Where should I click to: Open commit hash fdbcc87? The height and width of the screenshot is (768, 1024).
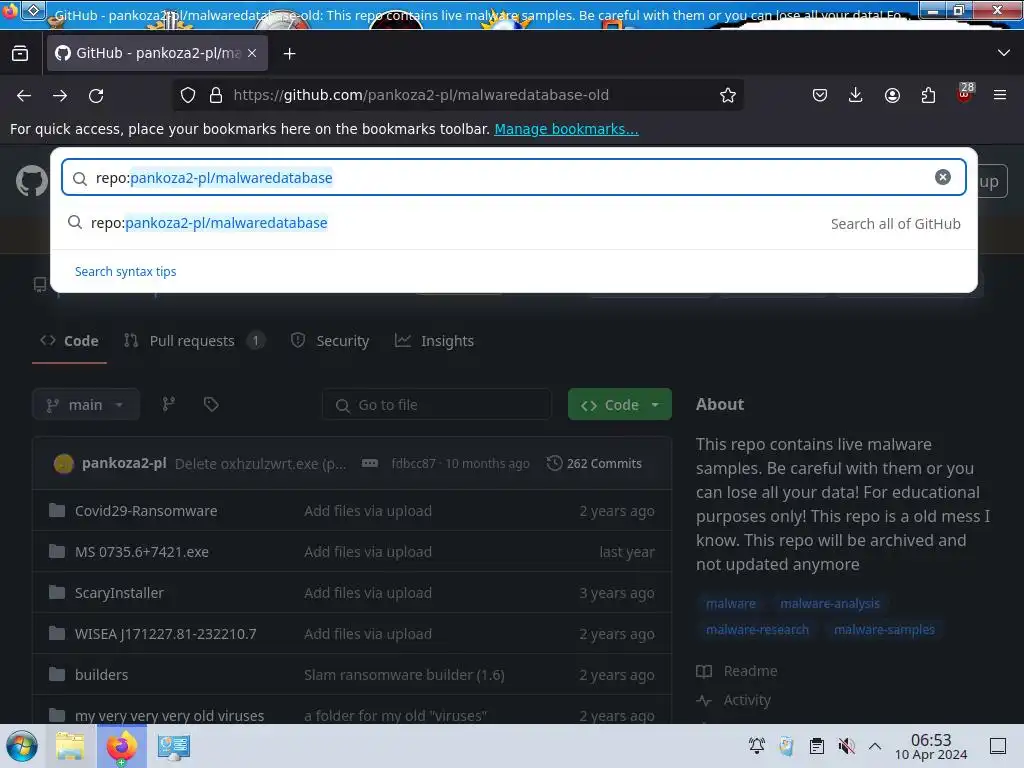pos(413,464)
